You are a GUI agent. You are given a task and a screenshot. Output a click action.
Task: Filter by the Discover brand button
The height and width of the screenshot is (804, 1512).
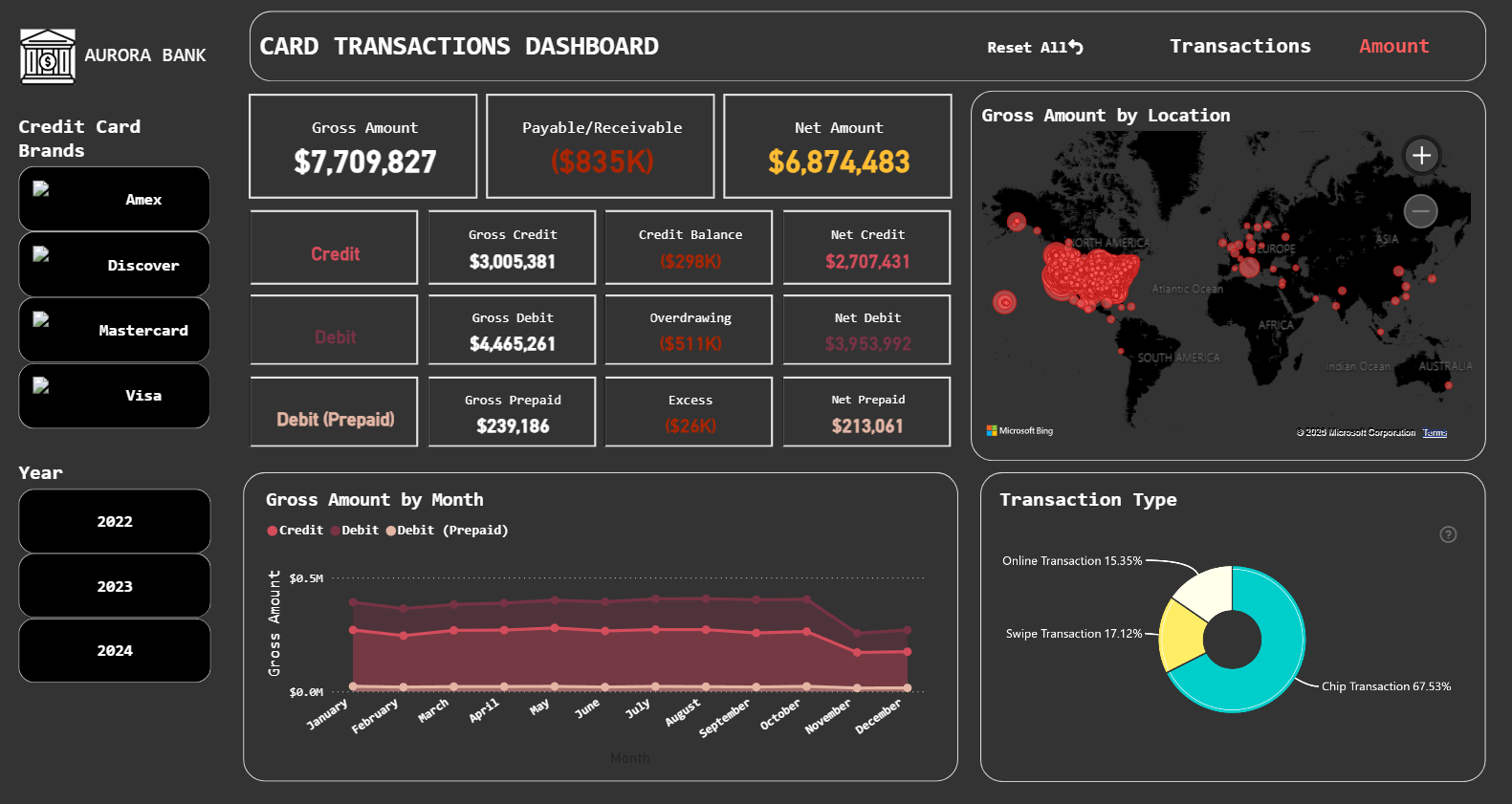pyautogui.click(x=115, y=265)
